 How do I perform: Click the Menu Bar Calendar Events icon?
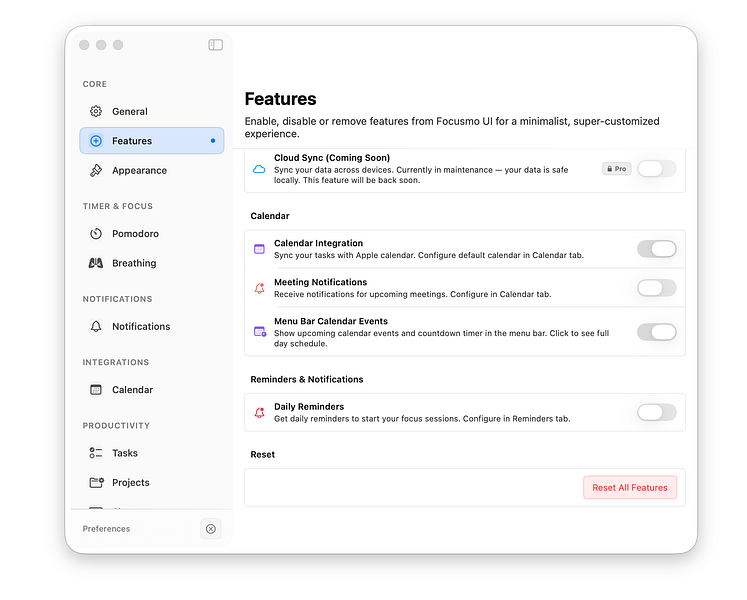click(260, 332)
